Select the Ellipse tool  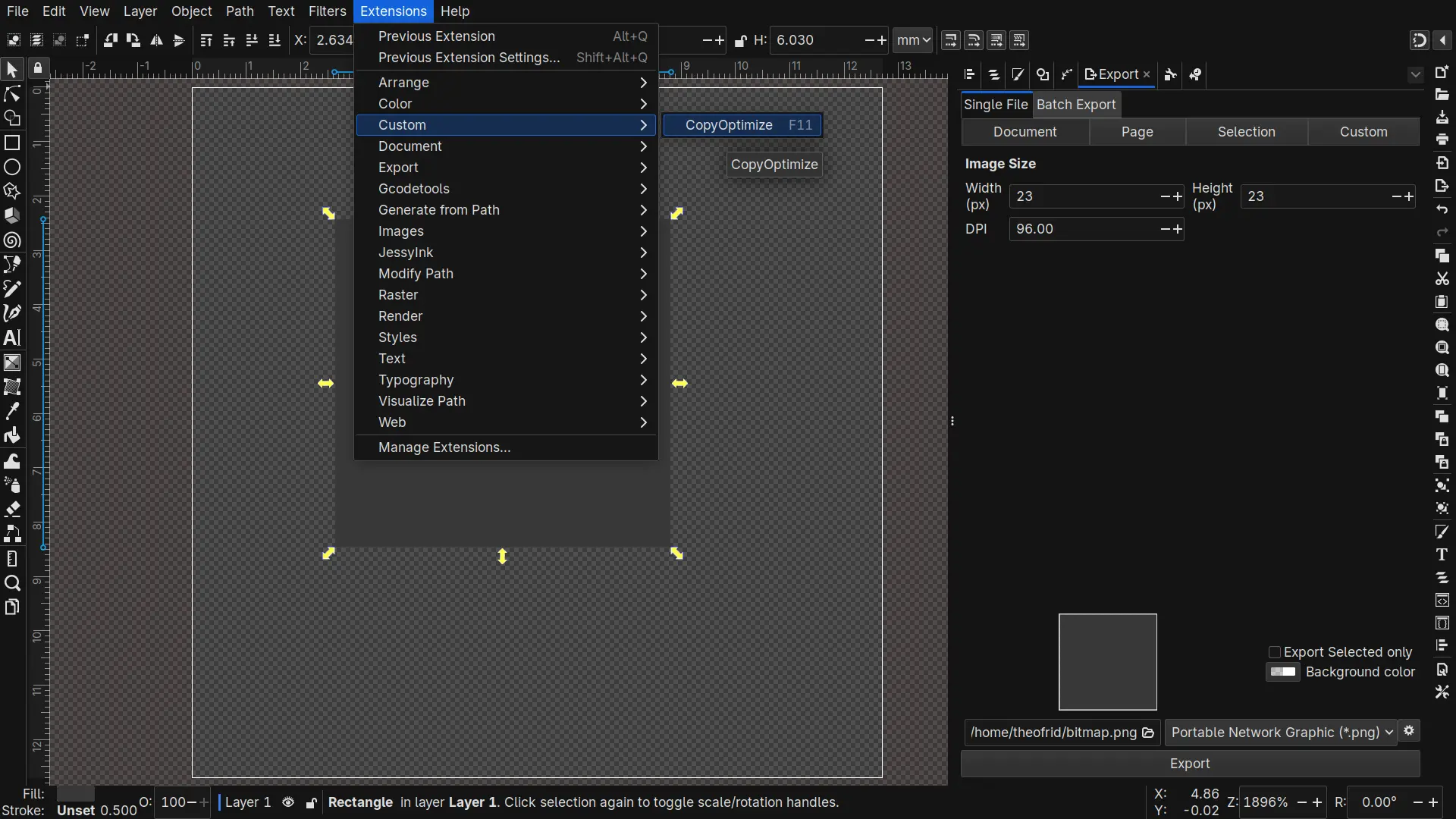pyautogui.click(x=12, y=167)
